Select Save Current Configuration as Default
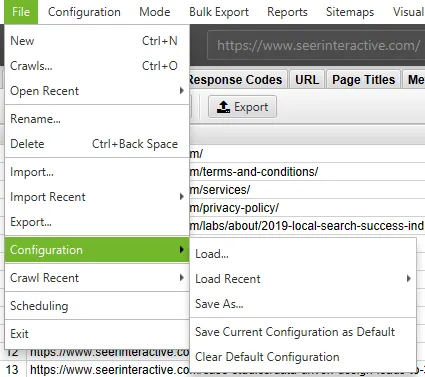Viewport: 425px width, 377px height. (x=303, y=332)
